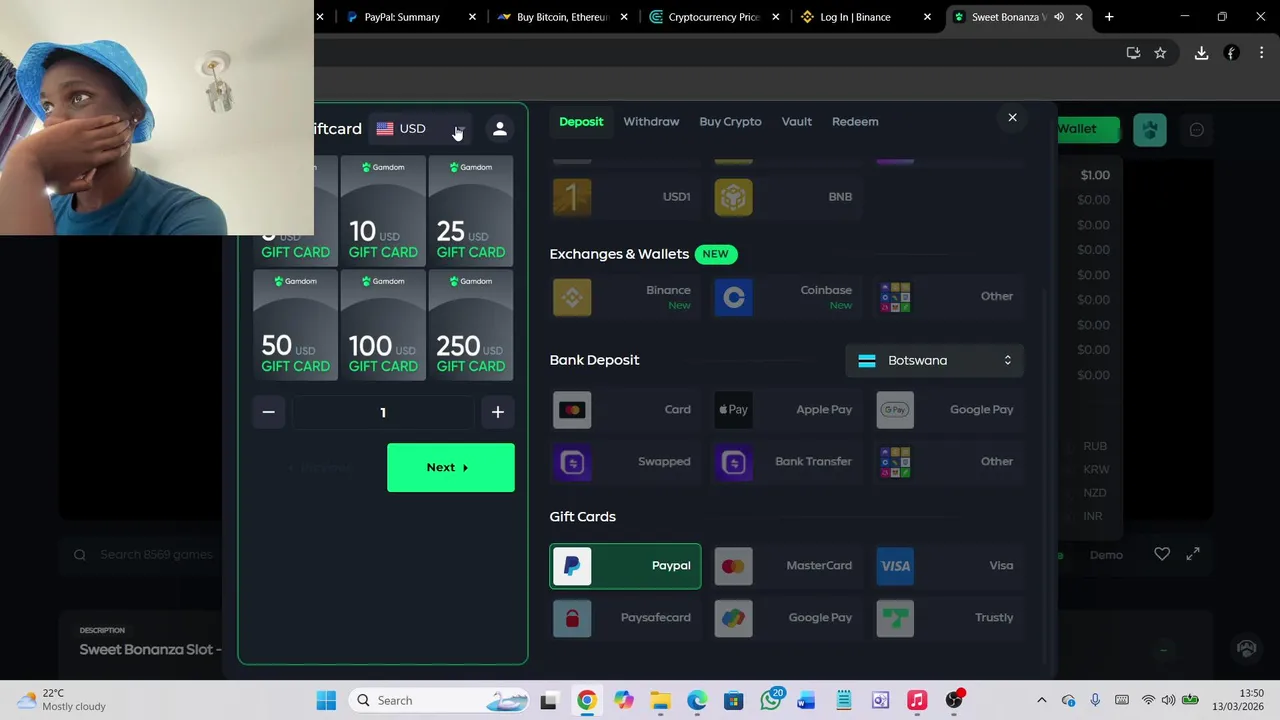This screenshot has height=720, width=1280.
Task: Select the Paypal gift card option
Action: (625, 566)
